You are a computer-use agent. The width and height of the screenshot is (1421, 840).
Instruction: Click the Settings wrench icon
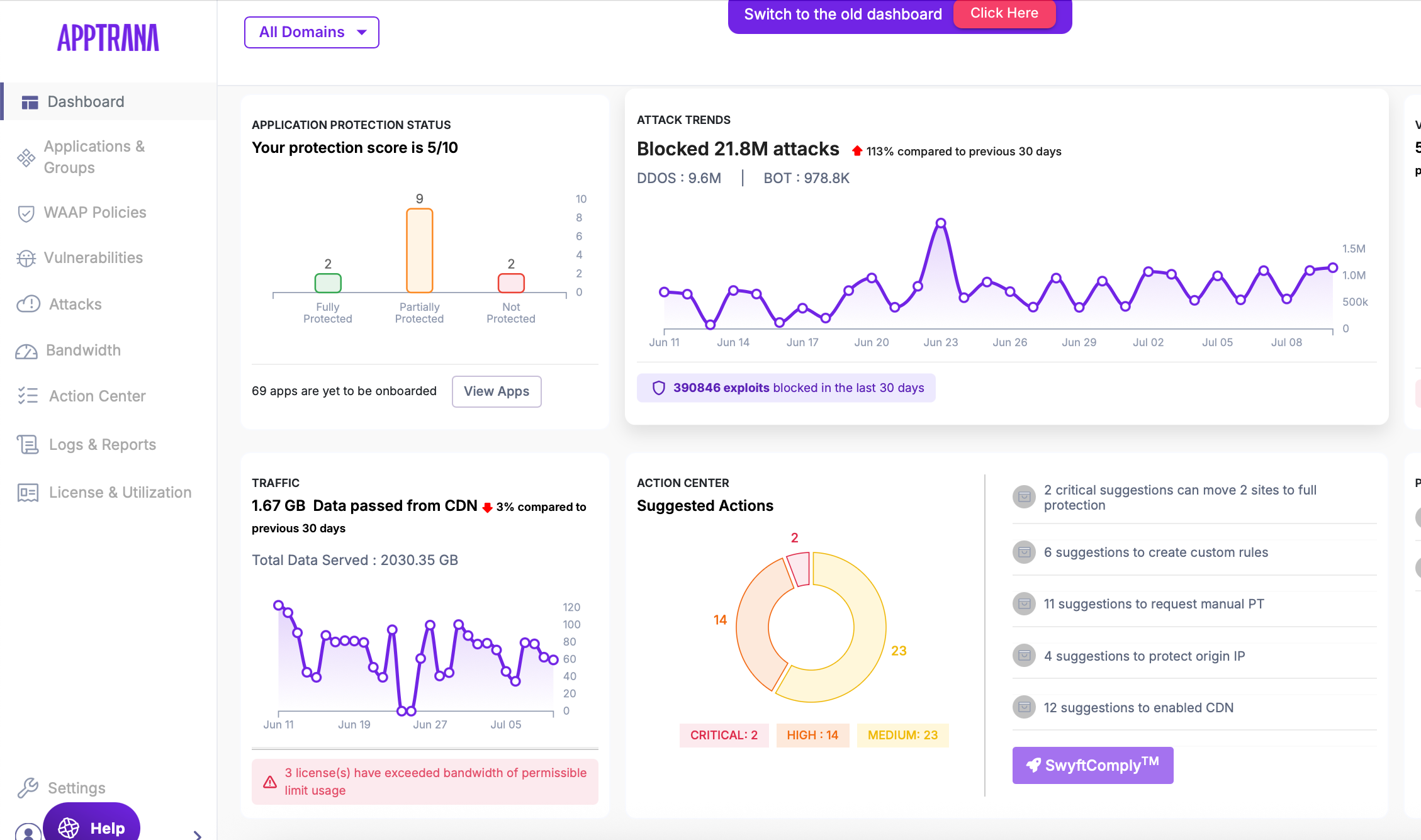pos(28,788)
